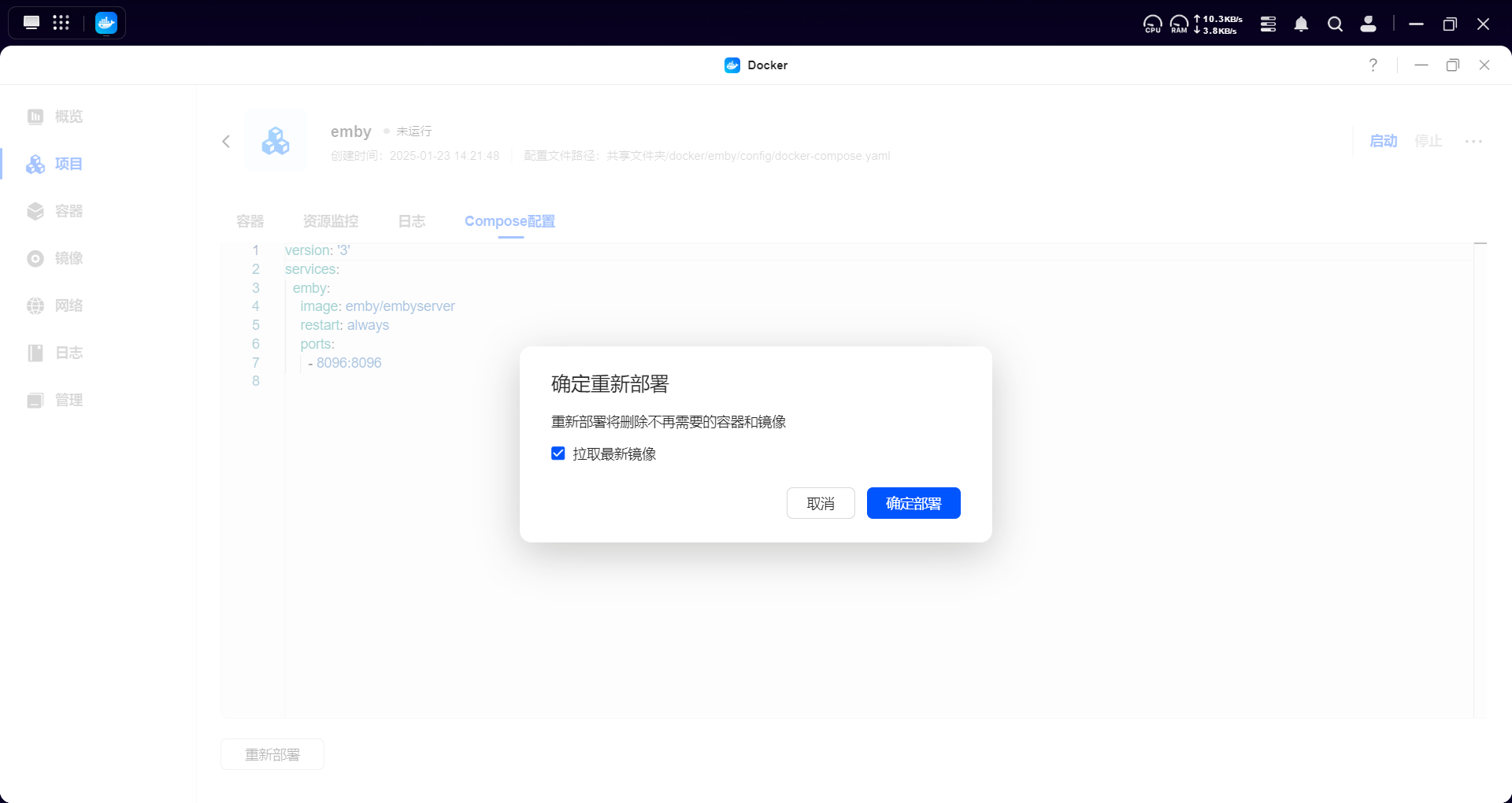1512x803 pixels.
Task: Switch to the 资源监控 tab
Action: click(x=330, y=221)
